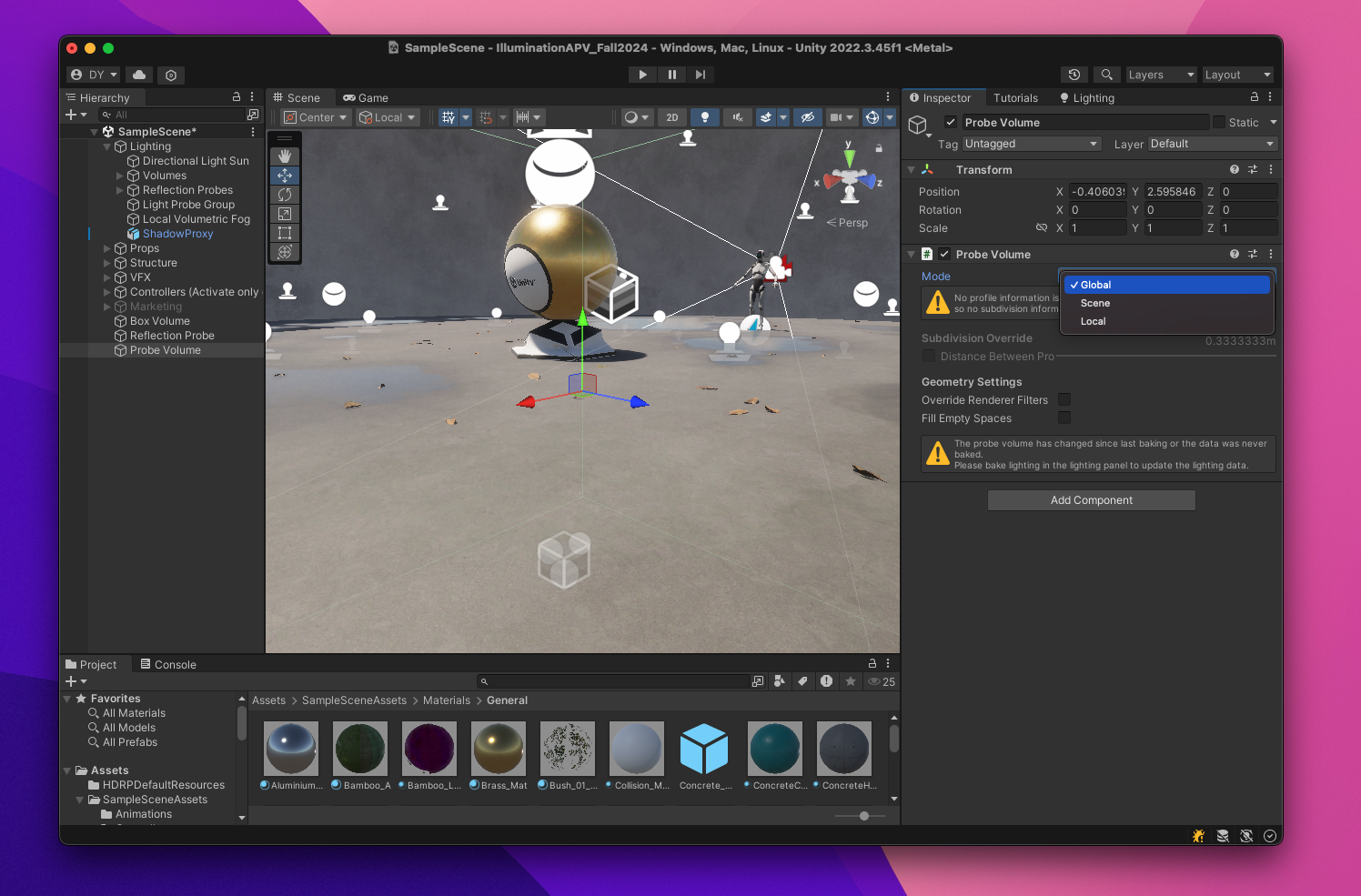Open the Layers dropdown
This screenshot has width=1361, height=896.
click(x=1162, y=75)
